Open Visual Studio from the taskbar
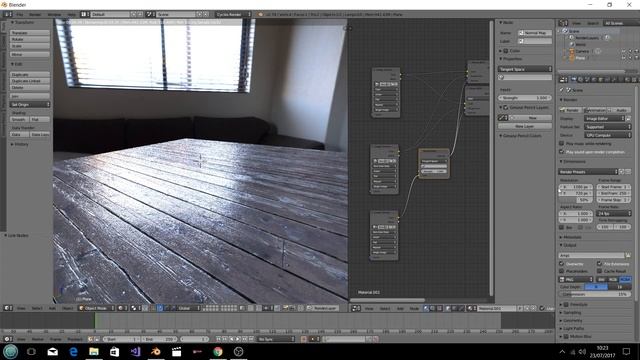The width and height of the screenshot is (640, 360). tap(135, 351)
